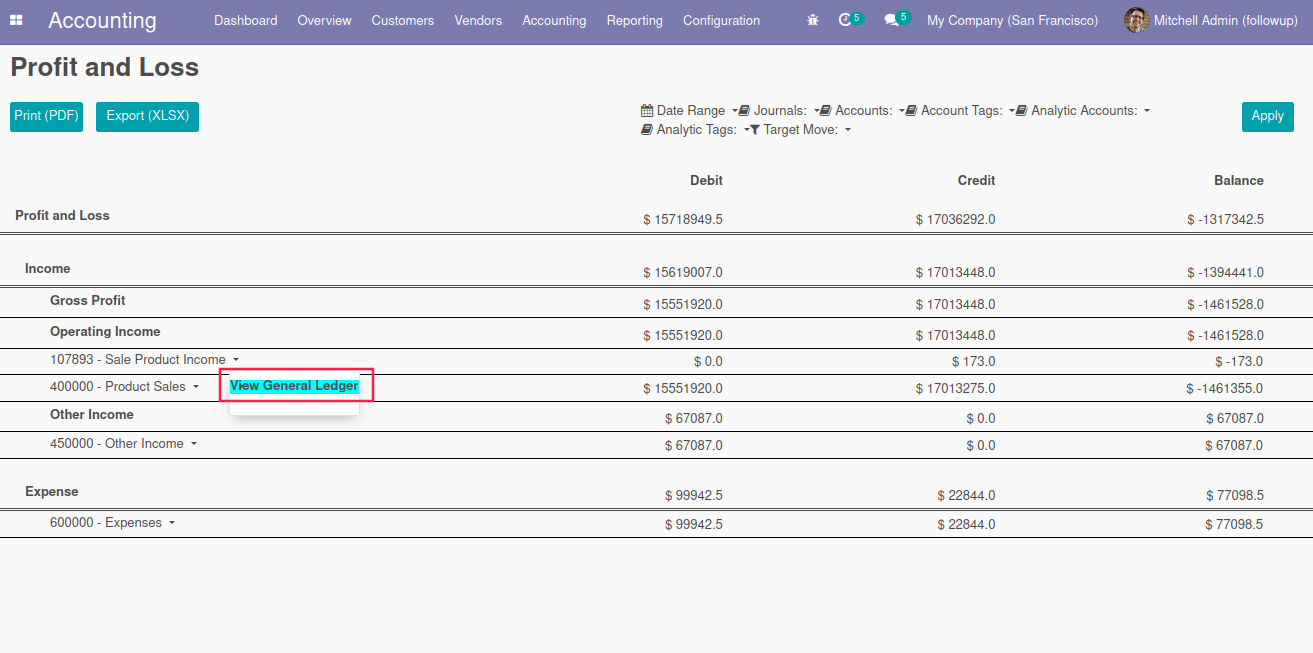Open the apps grid menu icon
Image resolution: width=1313 pixels, height=653 pixels.
[x=16, y=20]
